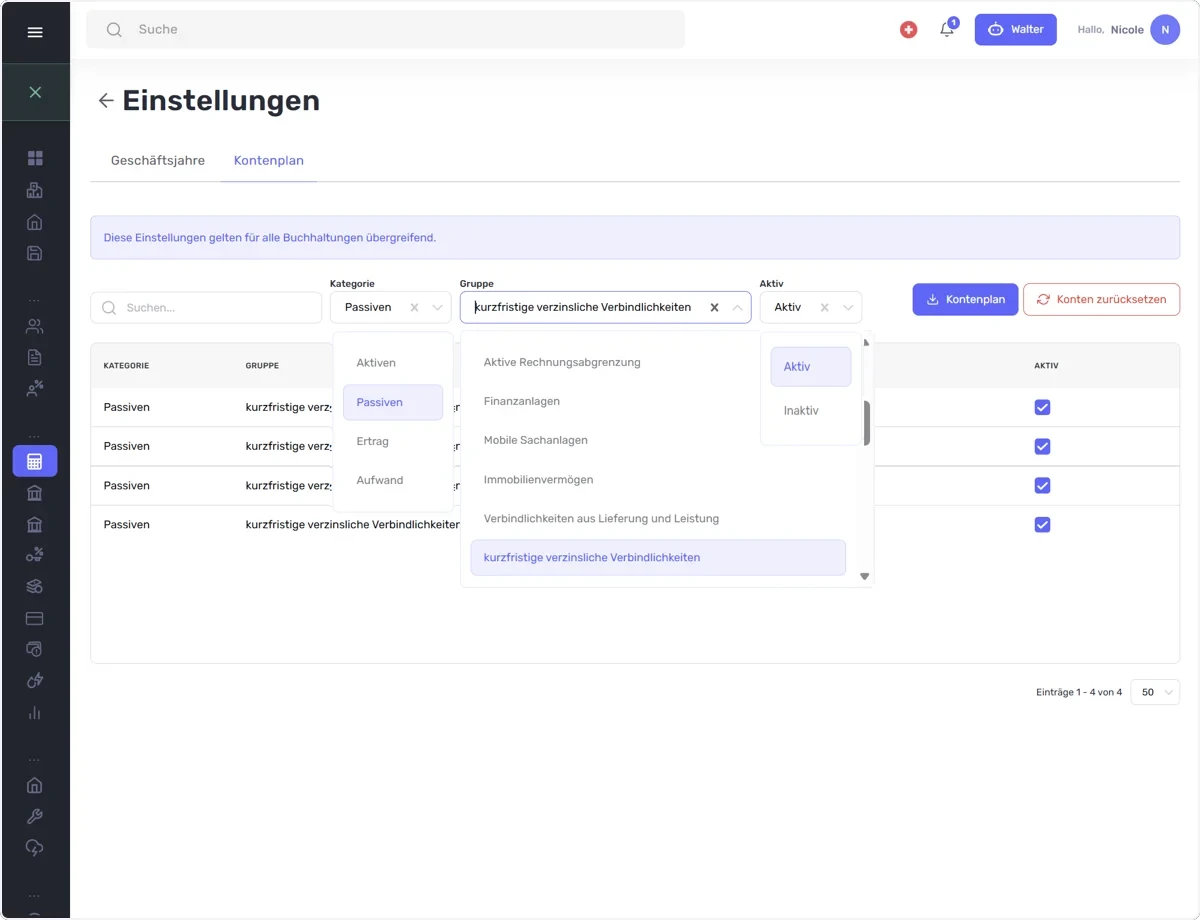Open the credit card icon in sidebar
The height and width of the screenshot is (920, 1200).
click(35, 618)
